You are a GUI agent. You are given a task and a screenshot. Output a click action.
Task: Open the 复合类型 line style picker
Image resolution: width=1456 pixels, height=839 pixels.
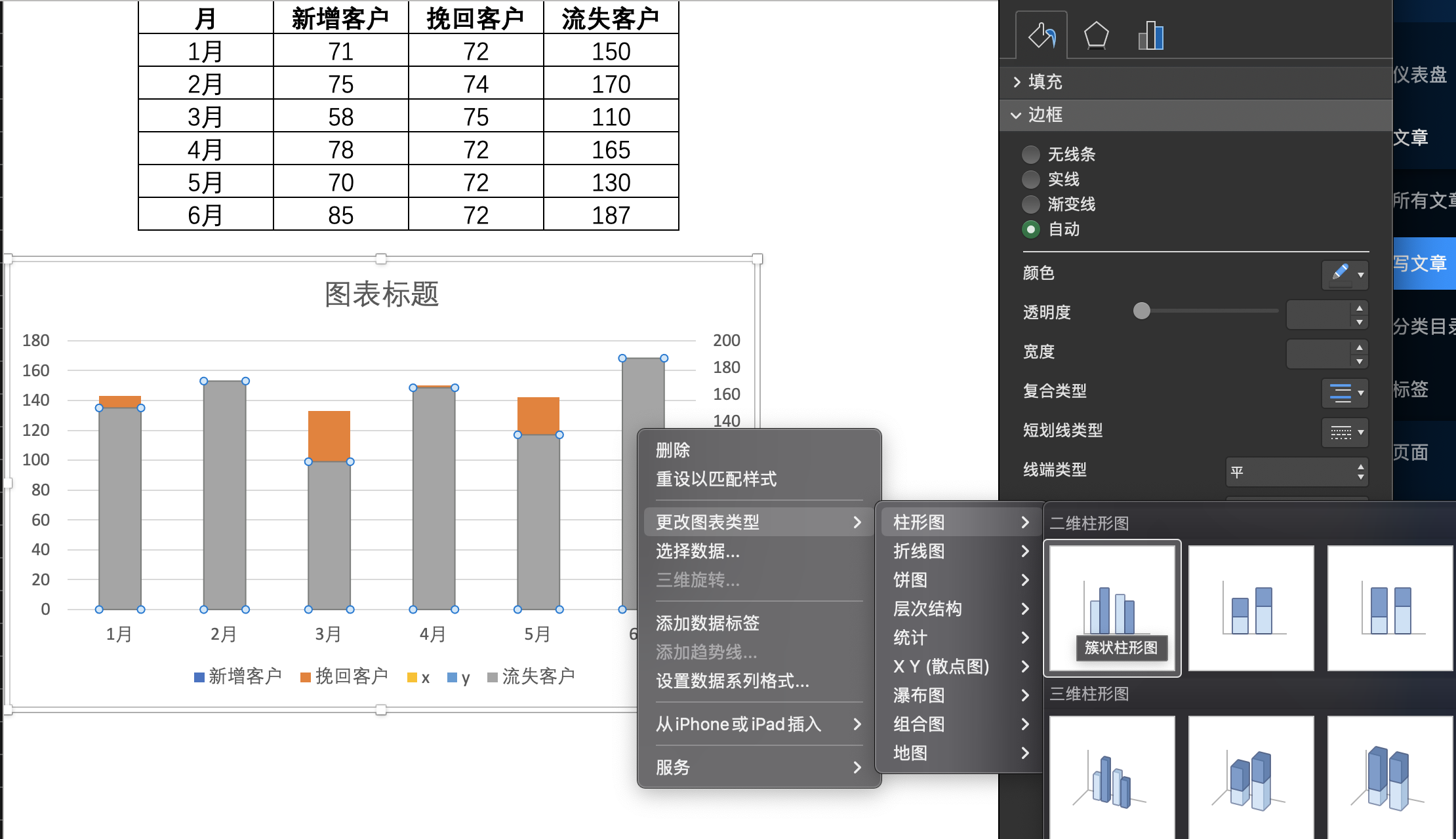[x=1344, y=393]
